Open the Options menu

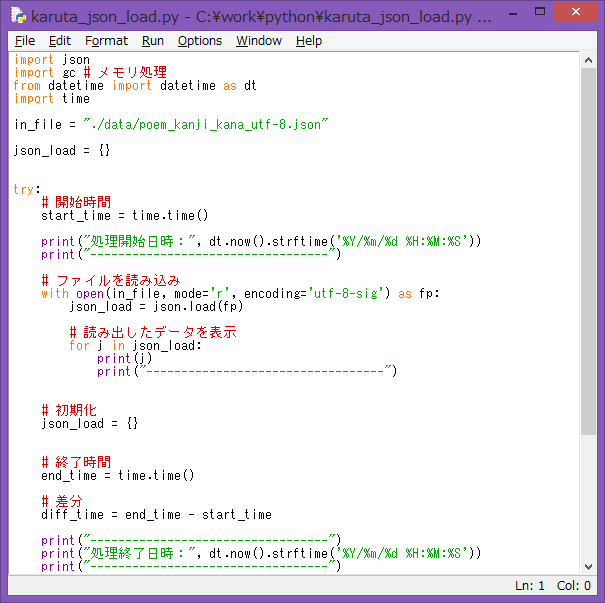(x=200, y=41)
